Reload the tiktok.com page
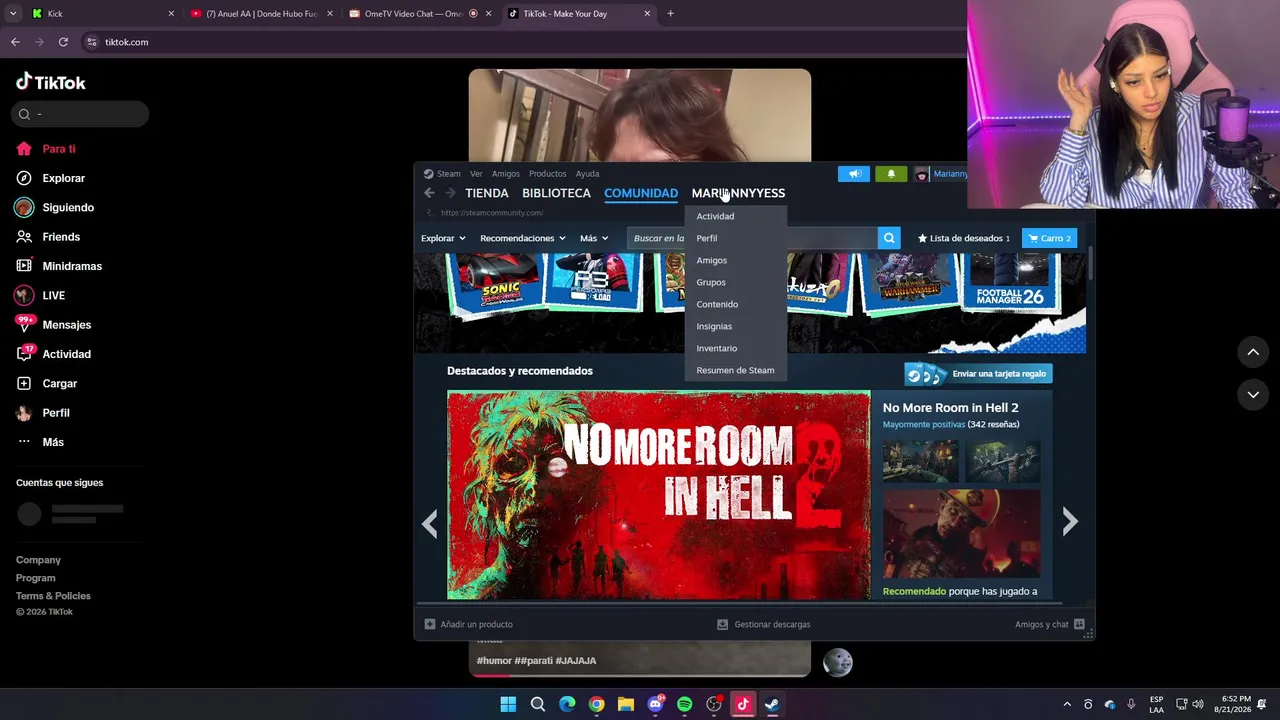 tap(63, 42)
